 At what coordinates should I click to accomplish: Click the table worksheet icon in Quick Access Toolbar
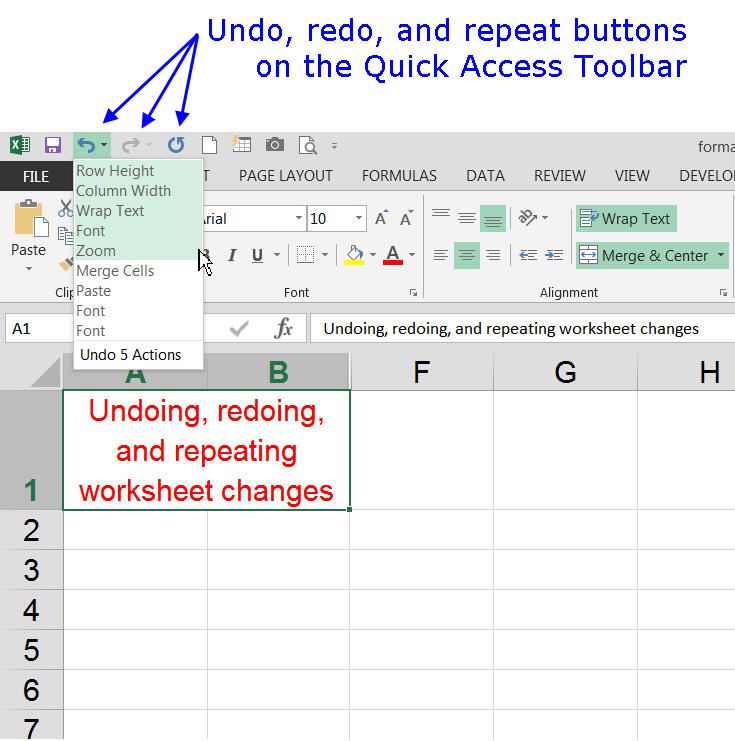[x=242, y=145]
